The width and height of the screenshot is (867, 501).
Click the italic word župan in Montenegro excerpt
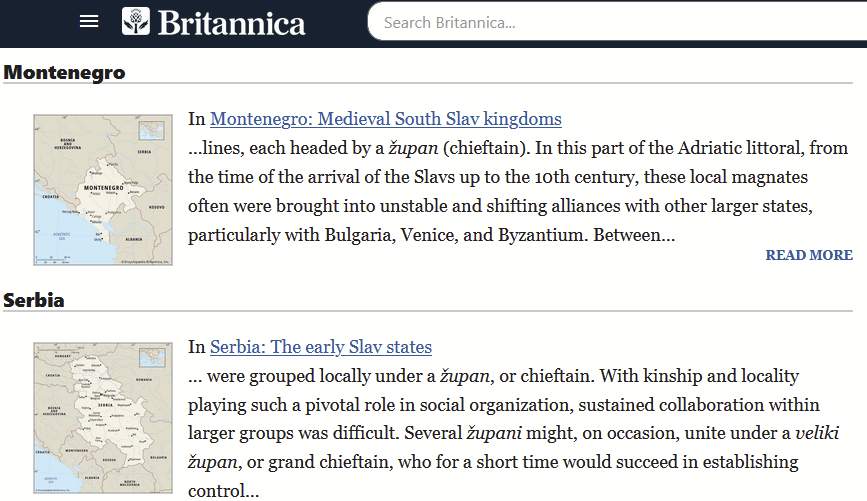412,148
